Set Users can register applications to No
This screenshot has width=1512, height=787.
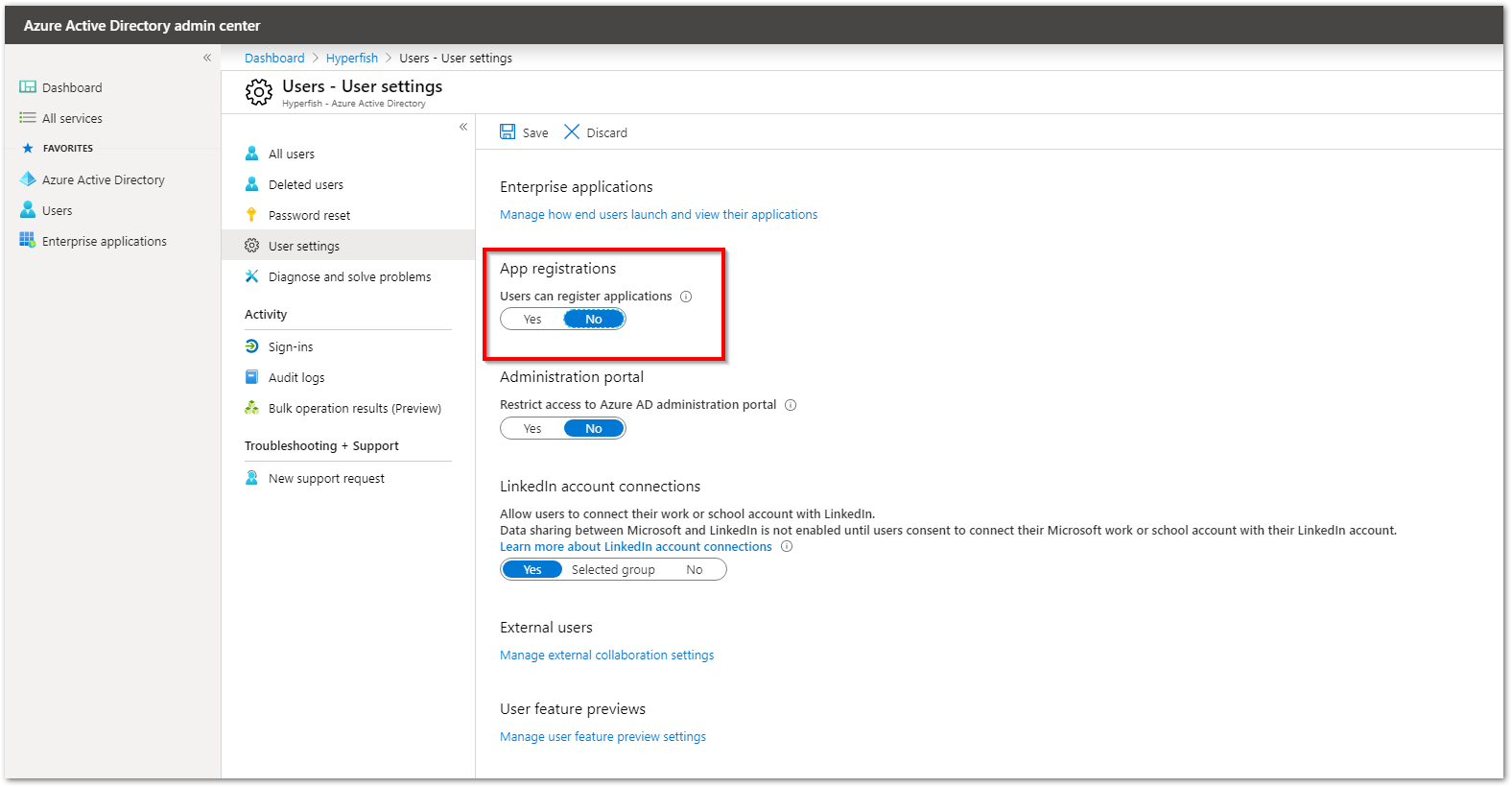(x=594, y=320)
